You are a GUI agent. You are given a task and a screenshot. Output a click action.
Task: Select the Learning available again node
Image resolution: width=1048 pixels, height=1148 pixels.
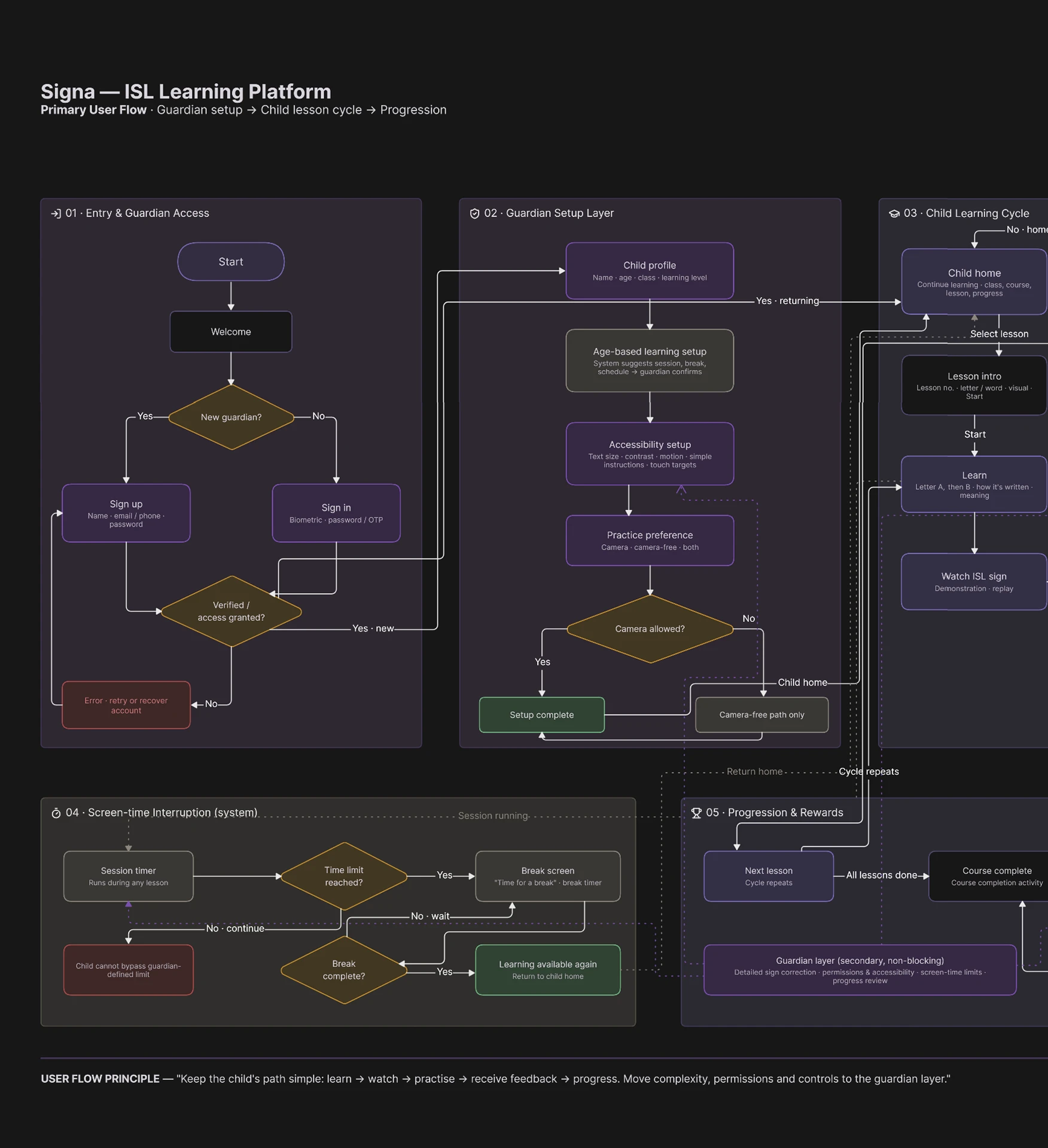[548, 970]
